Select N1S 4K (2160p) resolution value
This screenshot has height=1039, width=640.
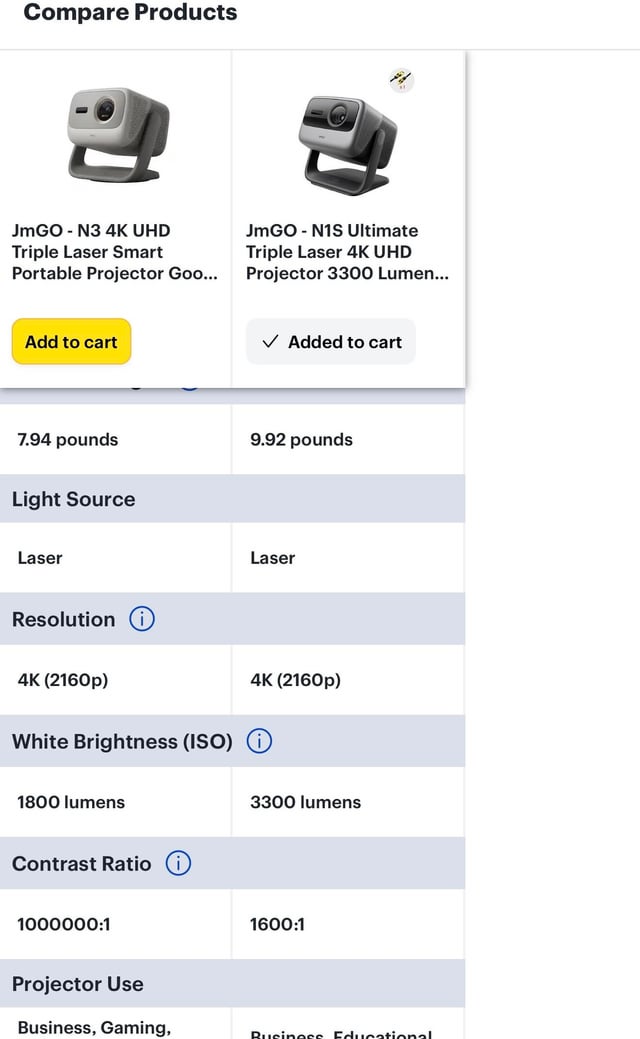[295, 680]
